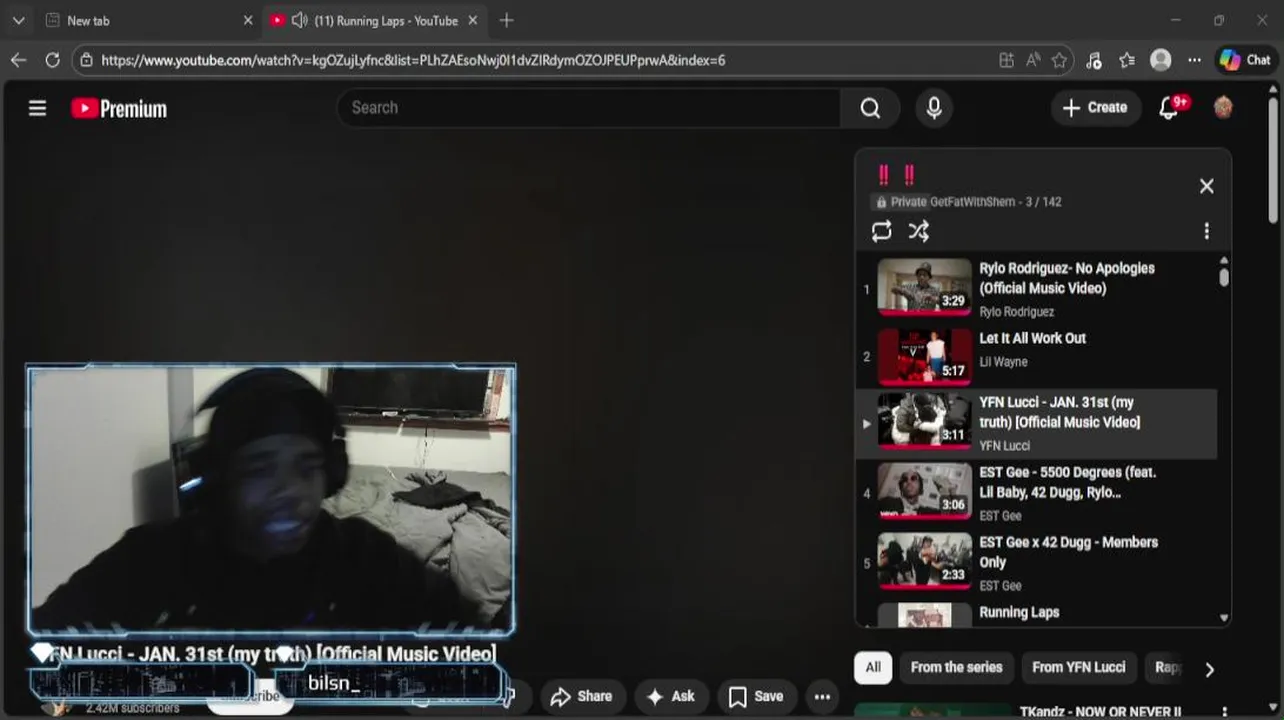Open the browser profile icon
The image size is (1284, 720).
click(x=1160, y=60)
